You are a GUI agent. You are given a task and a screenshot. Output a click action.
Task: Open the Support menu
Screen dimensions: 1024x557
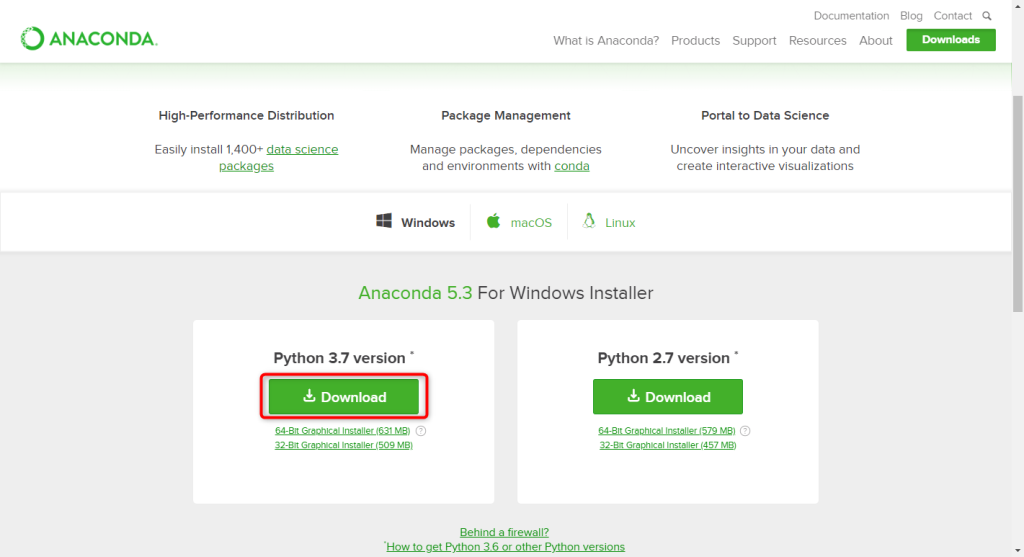click(x=754, y=40)
